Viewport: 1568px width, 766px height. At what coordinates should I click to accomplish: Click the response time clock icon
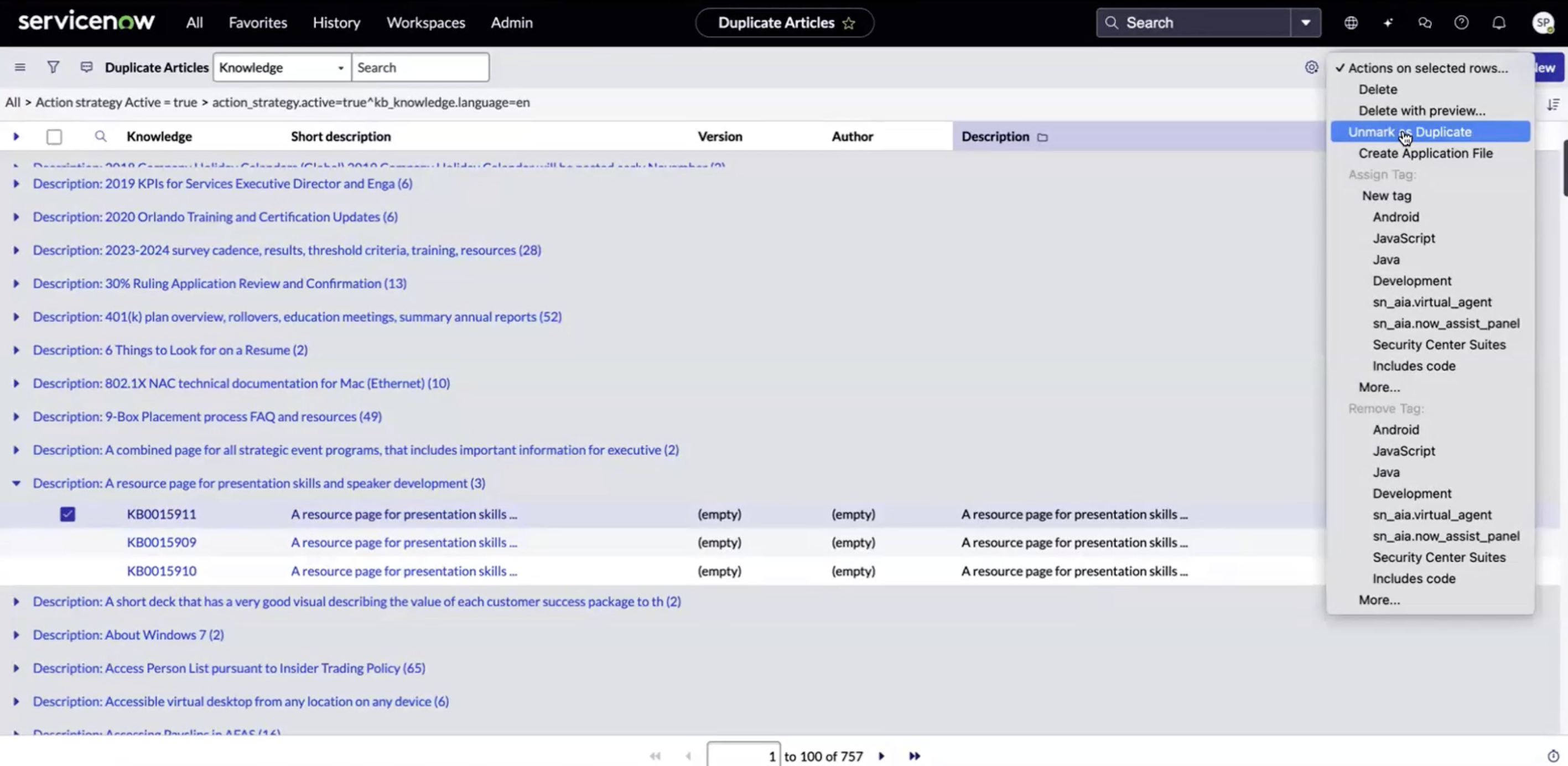pyautogui.click(x=1553, y=755)
